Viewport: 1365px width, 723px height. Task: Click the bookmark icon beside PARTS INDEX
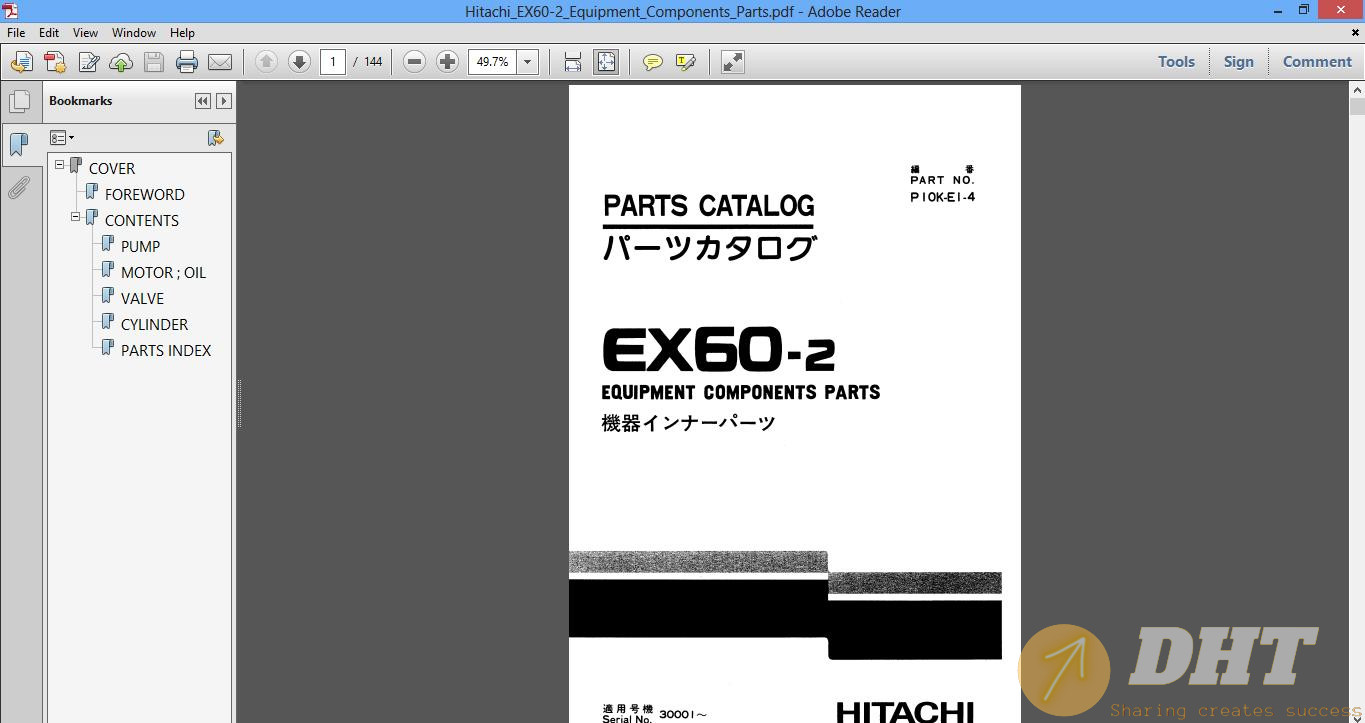pos(108,348)
